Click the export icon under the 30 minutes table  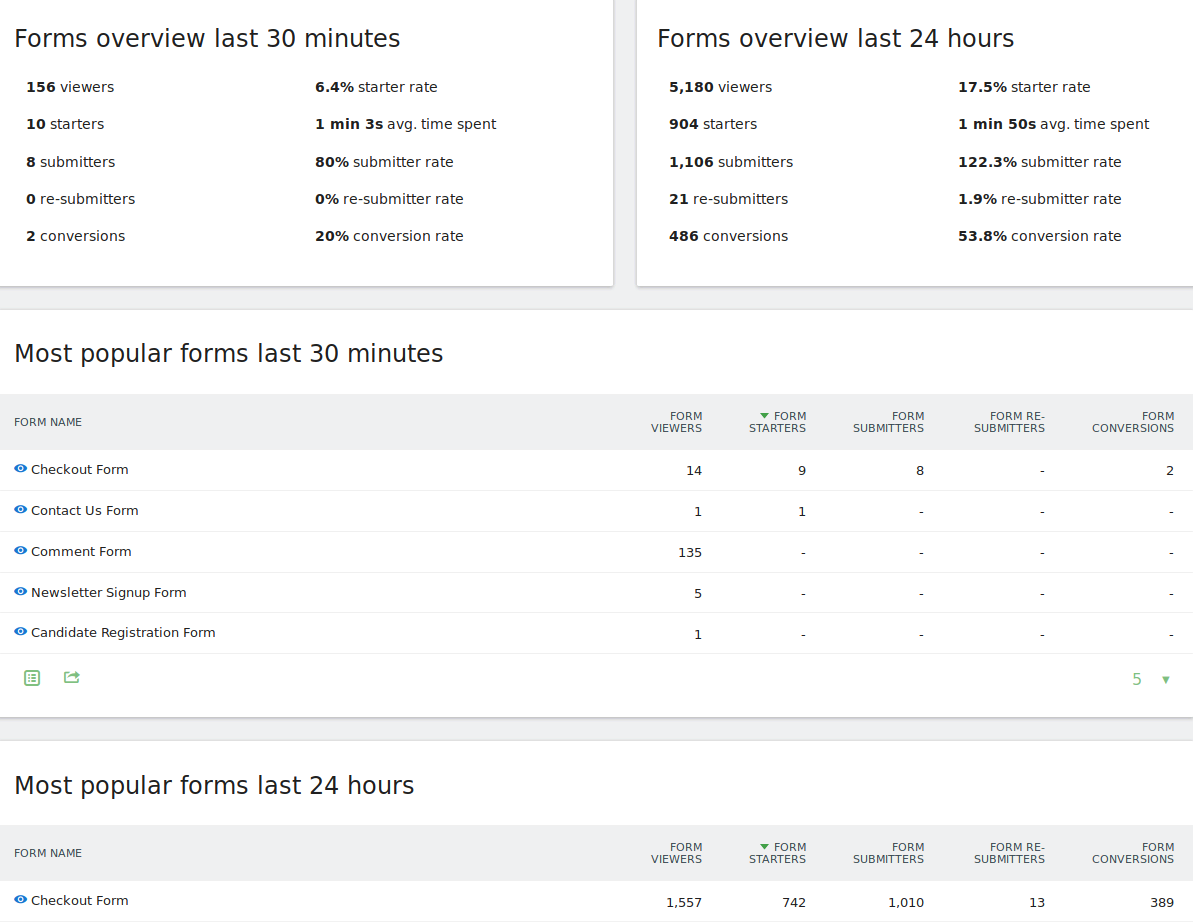coord(72,678)
